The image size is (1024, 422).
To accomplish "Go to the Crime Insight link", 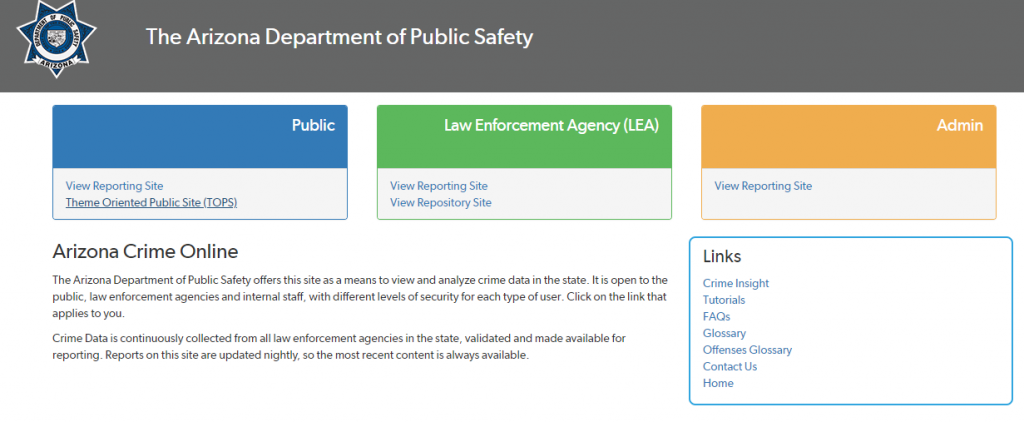I will point(736,283).
